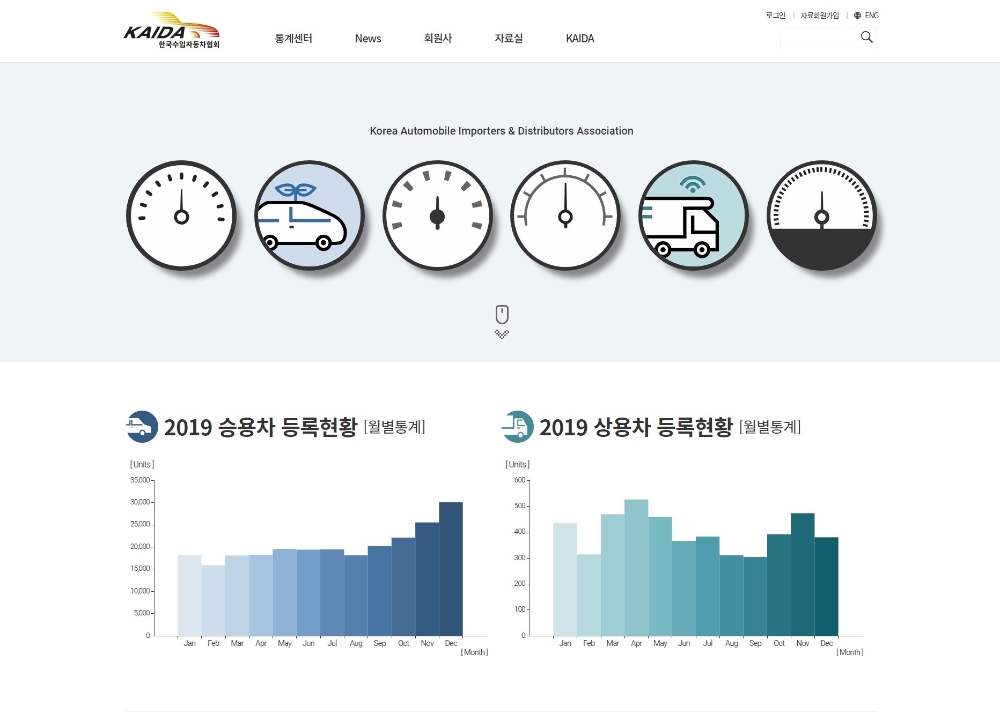
Task: Click the dark half-filled gauge icon
Action: click(822, 215)
